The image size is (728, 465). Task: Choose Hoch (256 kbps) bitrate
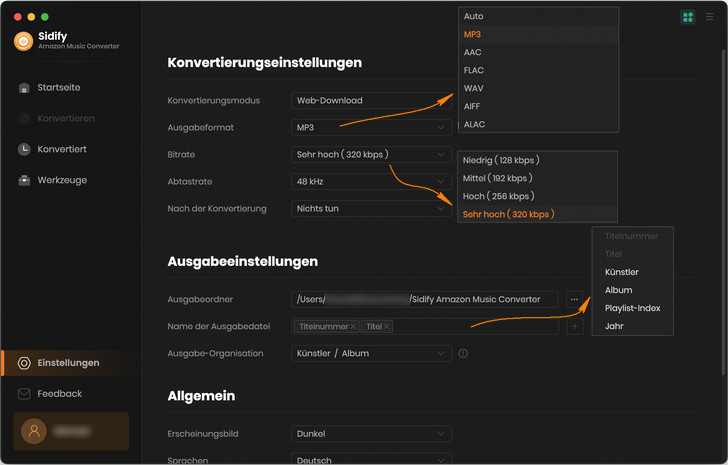click(x=537, y=196)
